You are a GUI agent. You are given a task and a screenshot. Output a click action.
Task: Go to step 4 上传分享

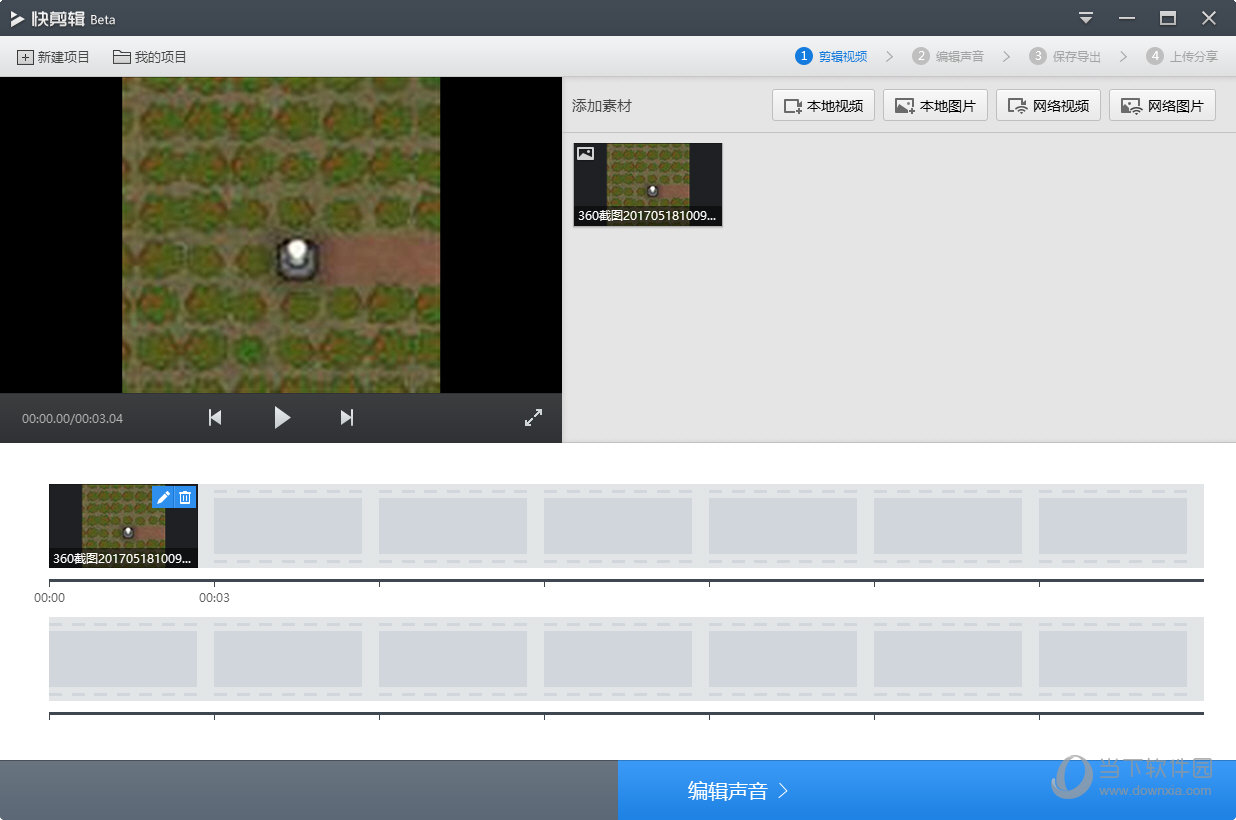click(1182, 57)
